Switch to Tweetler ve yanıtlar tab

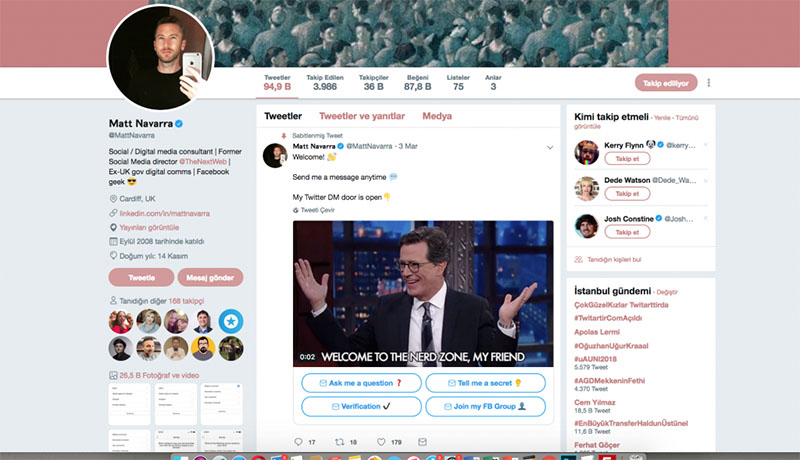[362, 116]
